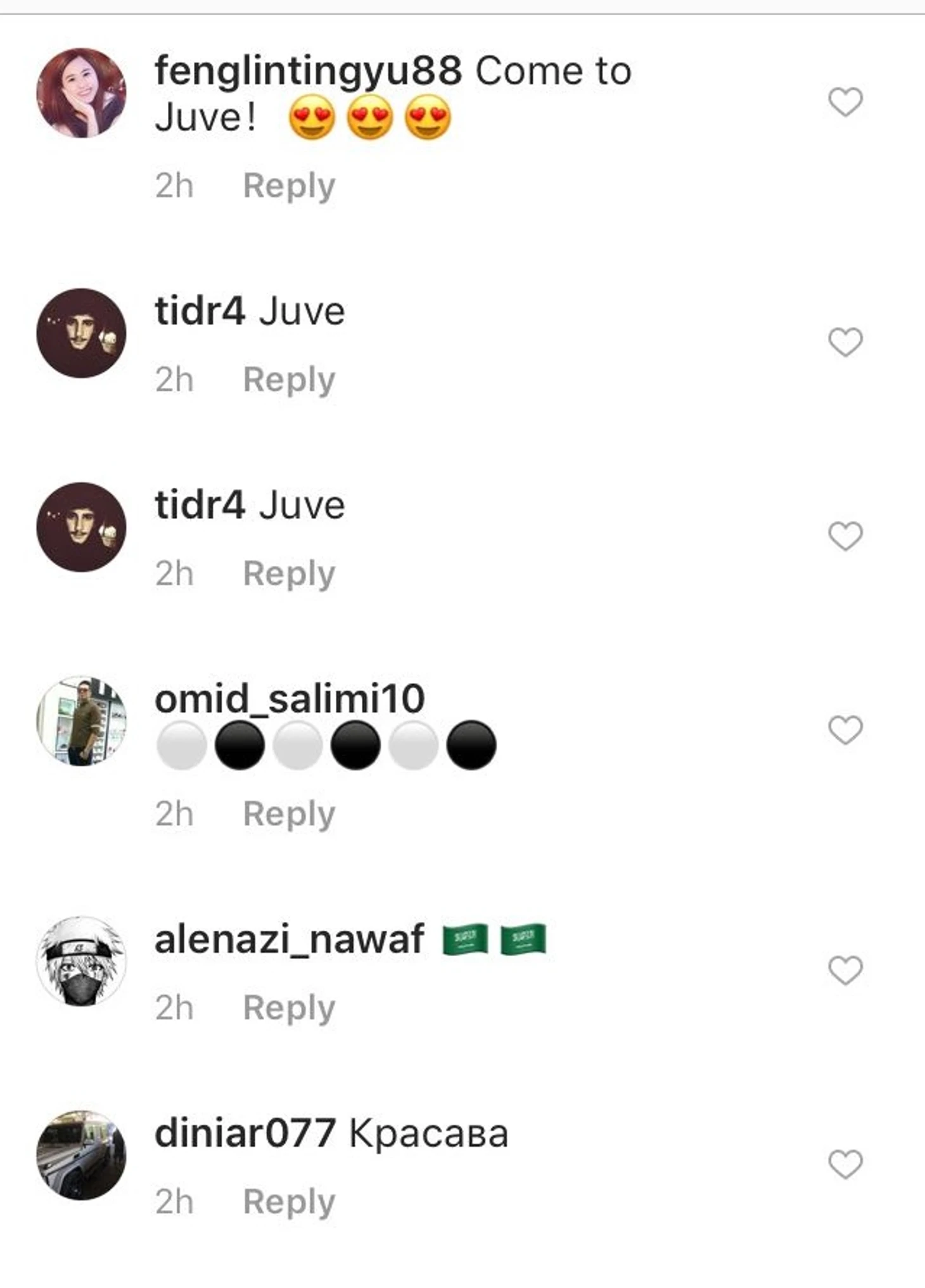Reply to alenazi_nawaf's comment
This screenshot has width=925, height=1288.
coord(289,1008)
